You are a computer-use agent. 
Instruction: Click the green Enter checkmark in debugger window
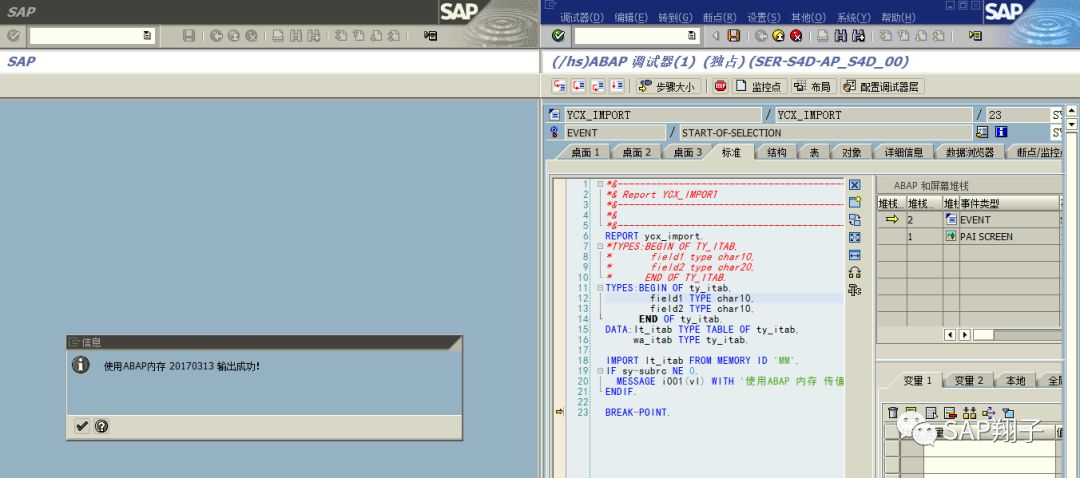pyautogui.click(x=559, y=36)
